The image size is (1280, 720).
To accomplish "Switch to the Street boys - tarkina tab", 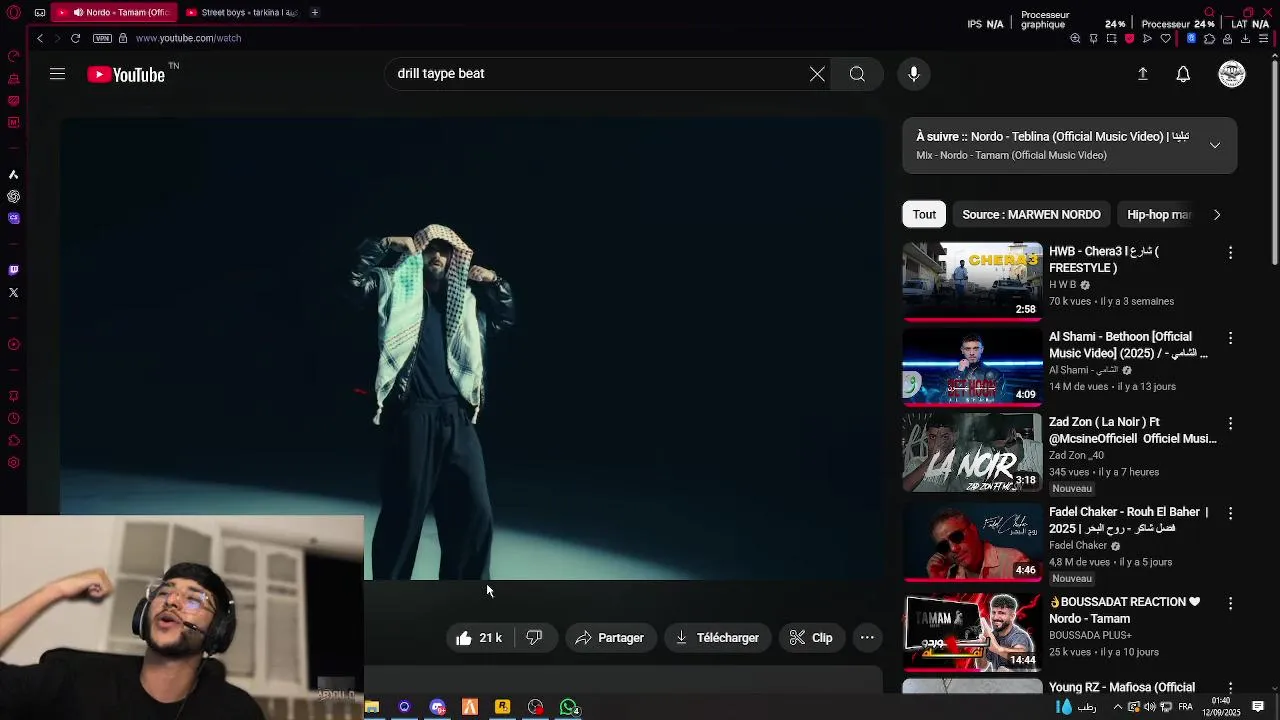I will point(241,13).
